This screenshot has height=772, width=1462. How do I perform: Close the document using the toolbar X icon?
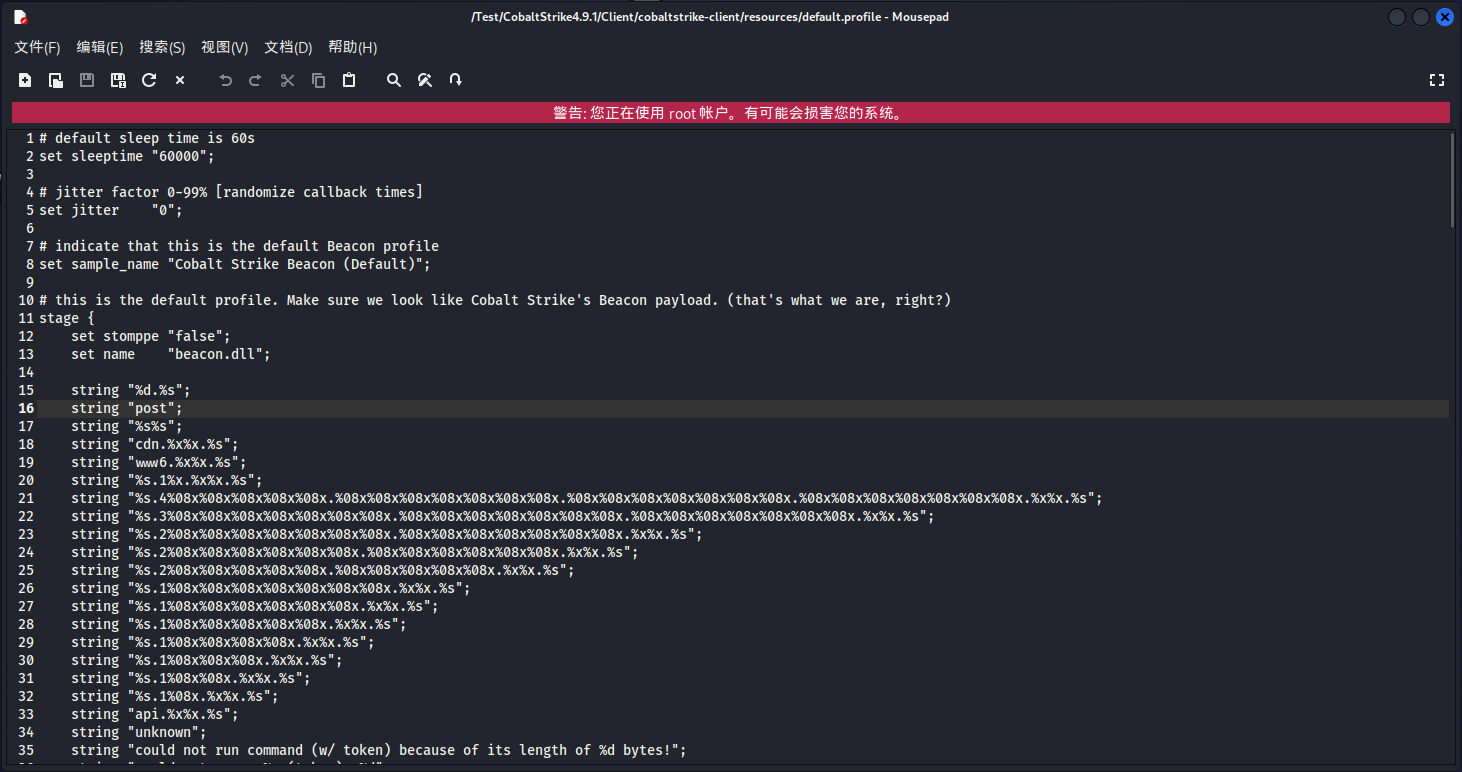pos(180,80)
